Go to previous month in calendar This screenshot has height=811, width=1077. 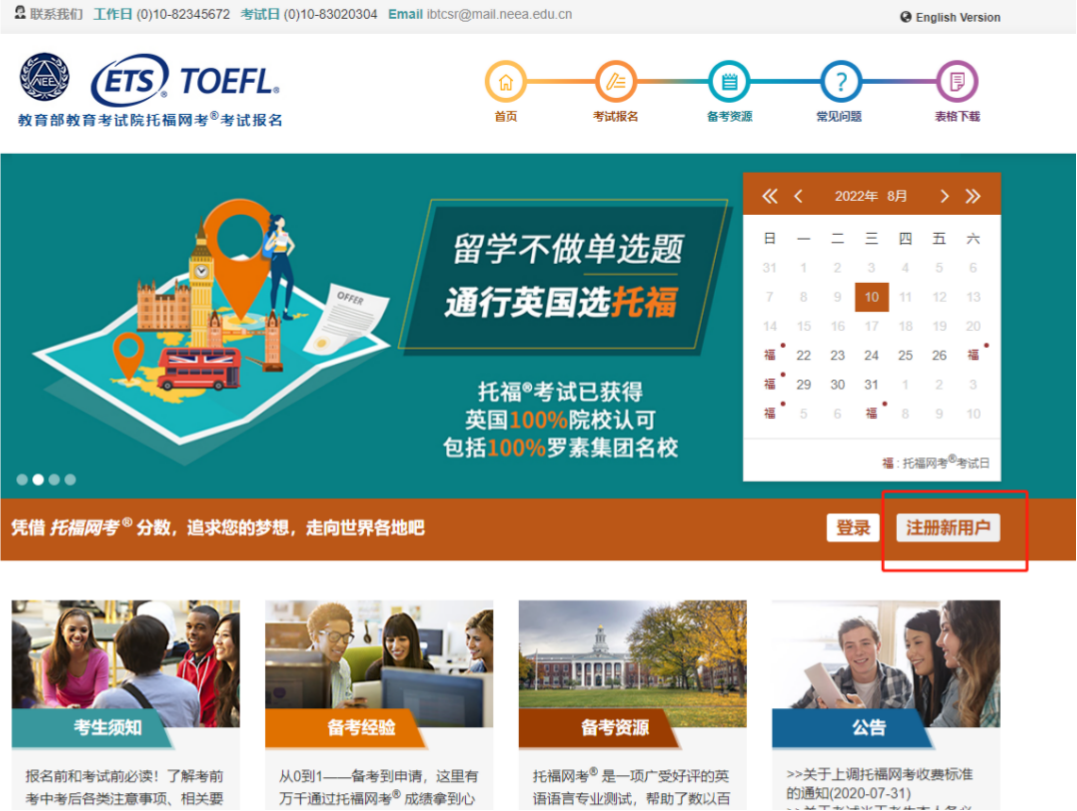tap(798, 196)
